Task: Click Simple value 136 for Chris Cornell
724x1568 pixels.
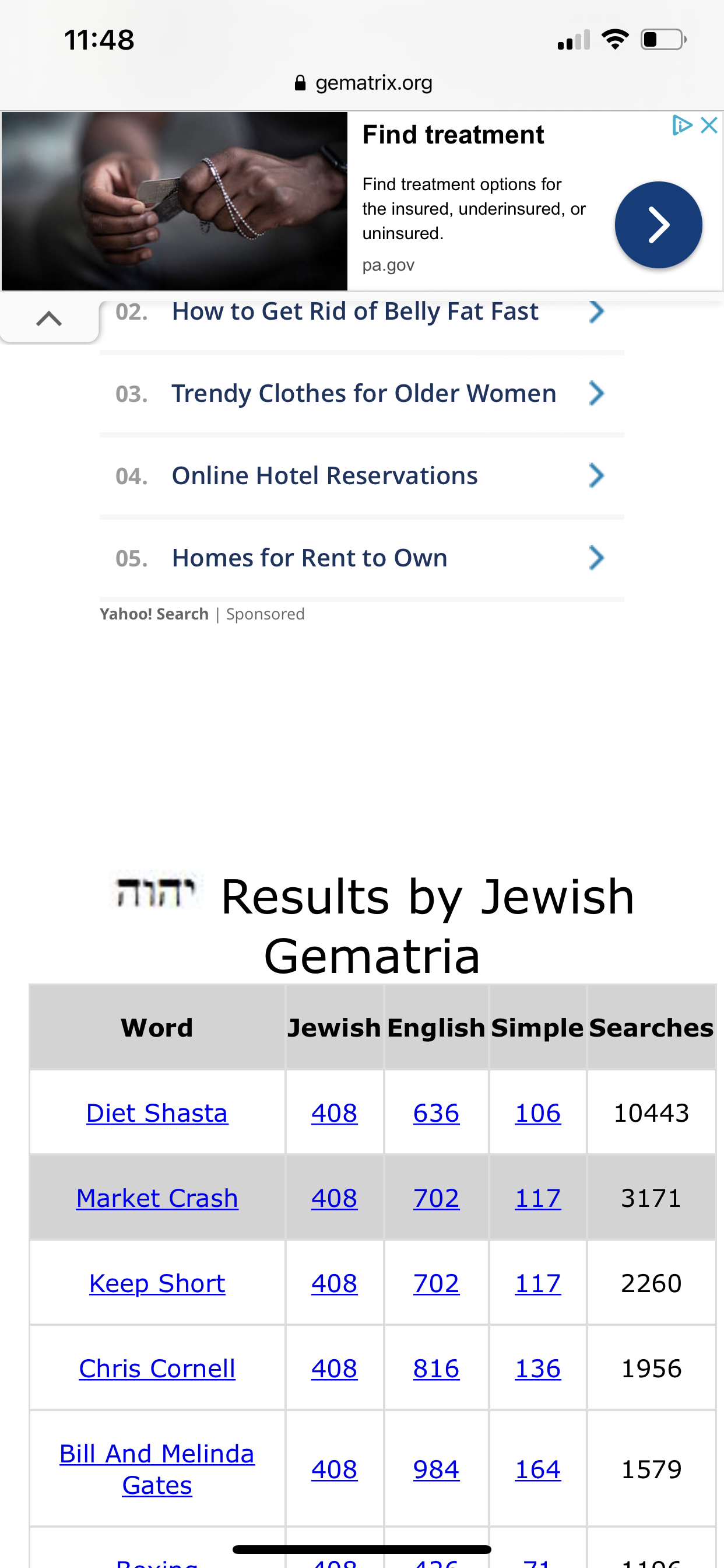Action: click(x=537, y=1369)
